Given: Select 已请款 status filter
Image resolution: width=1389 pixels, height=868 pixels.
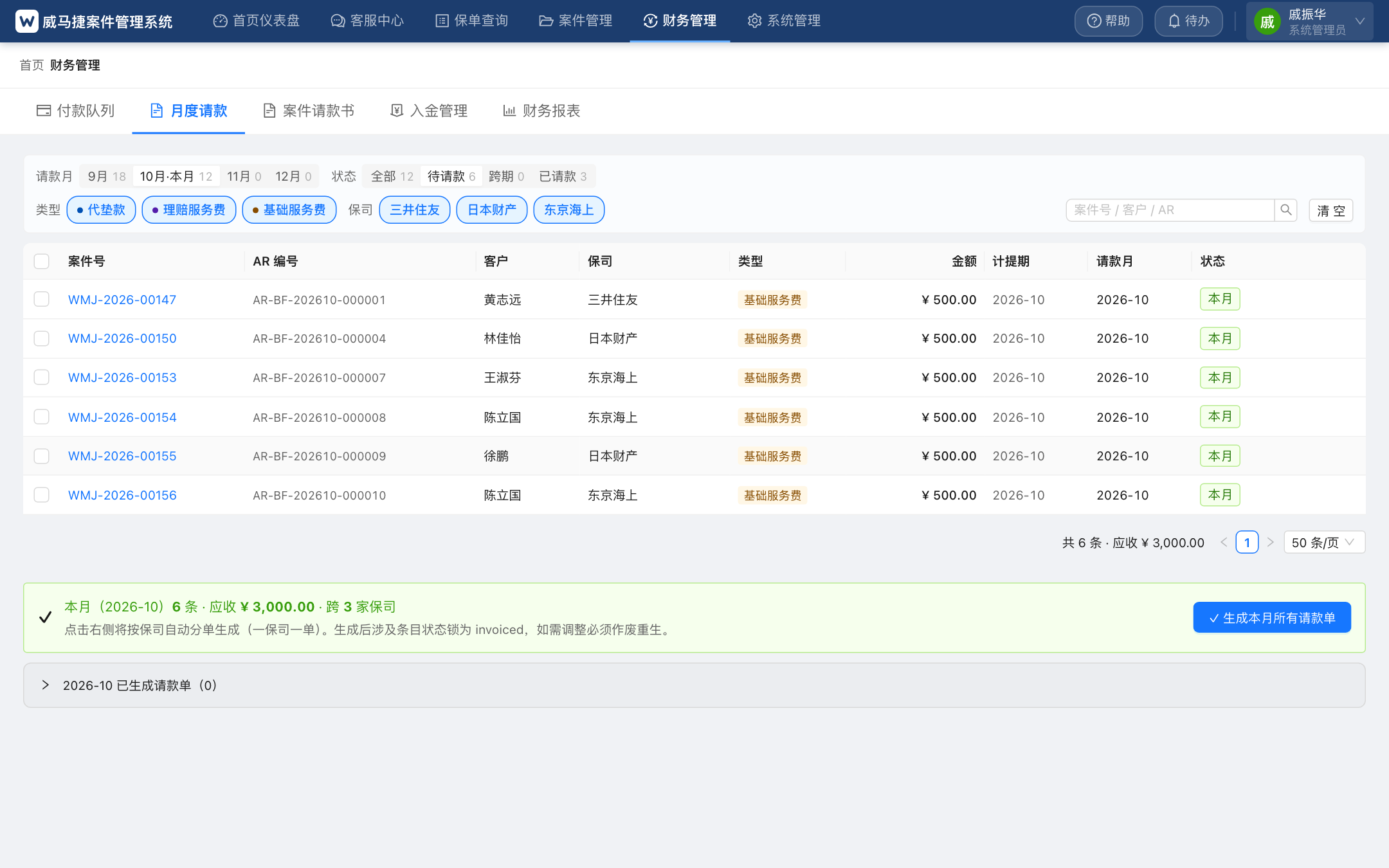Looking at the screenshot, I should click(563, 176).
